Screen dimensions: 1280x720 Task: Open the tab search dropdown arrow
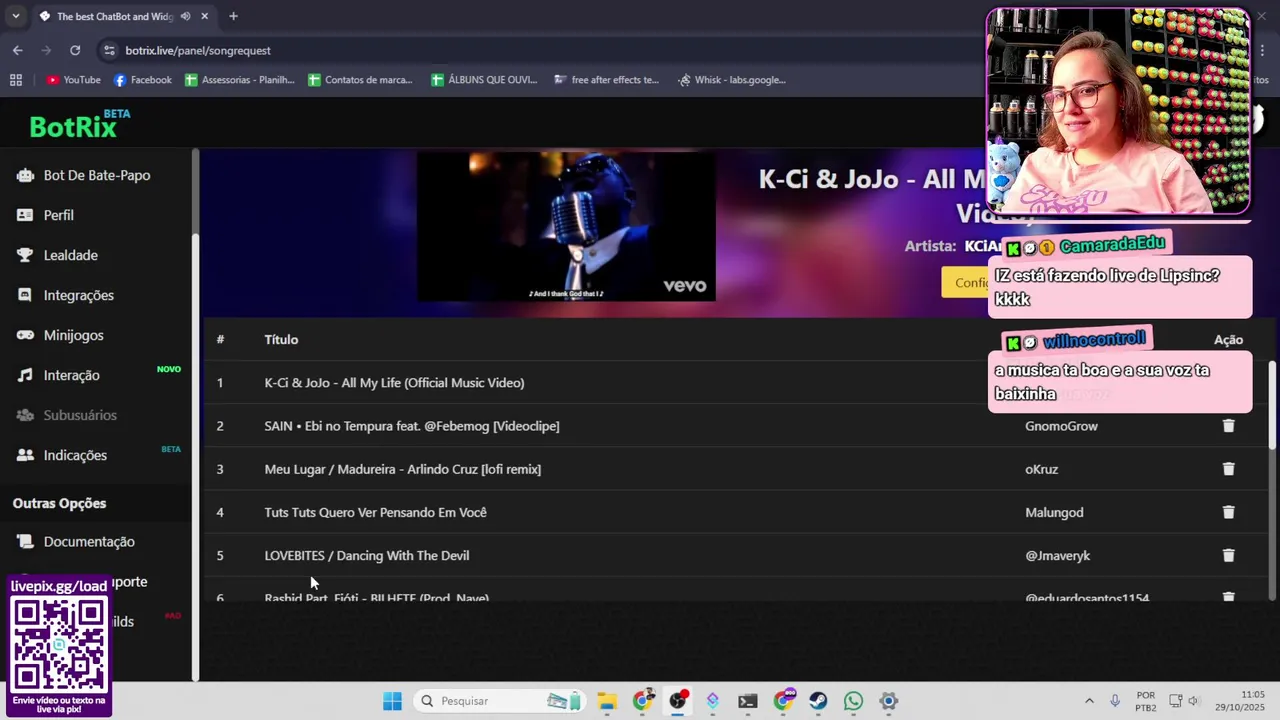(x=15, y=16)
